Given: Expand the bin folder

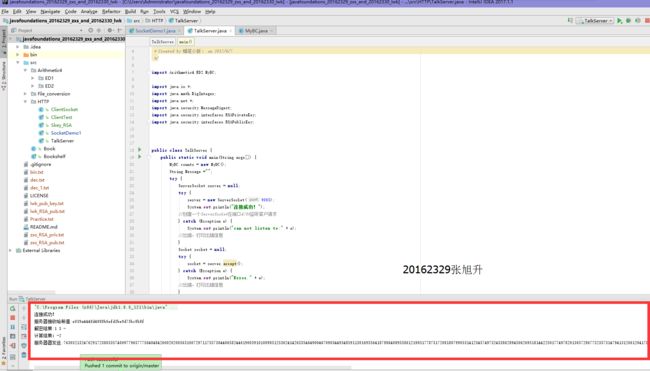Looking at the screenshot, I should point(18,55).
